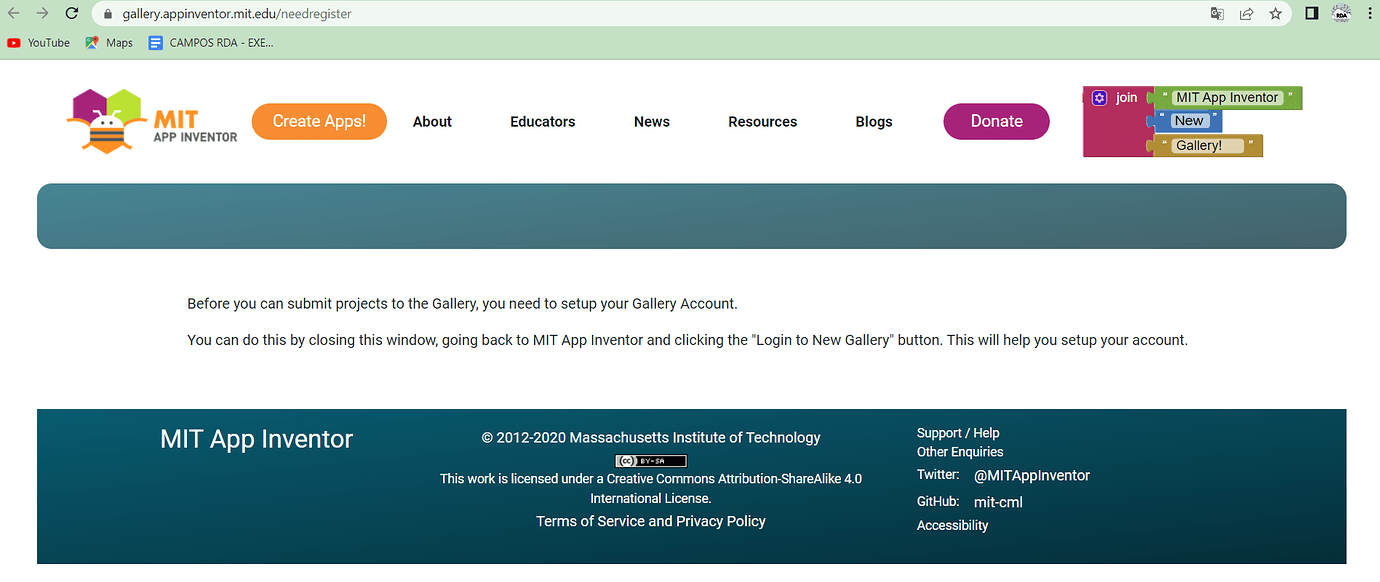Click the address bar URL

click(x=237, y=14)
